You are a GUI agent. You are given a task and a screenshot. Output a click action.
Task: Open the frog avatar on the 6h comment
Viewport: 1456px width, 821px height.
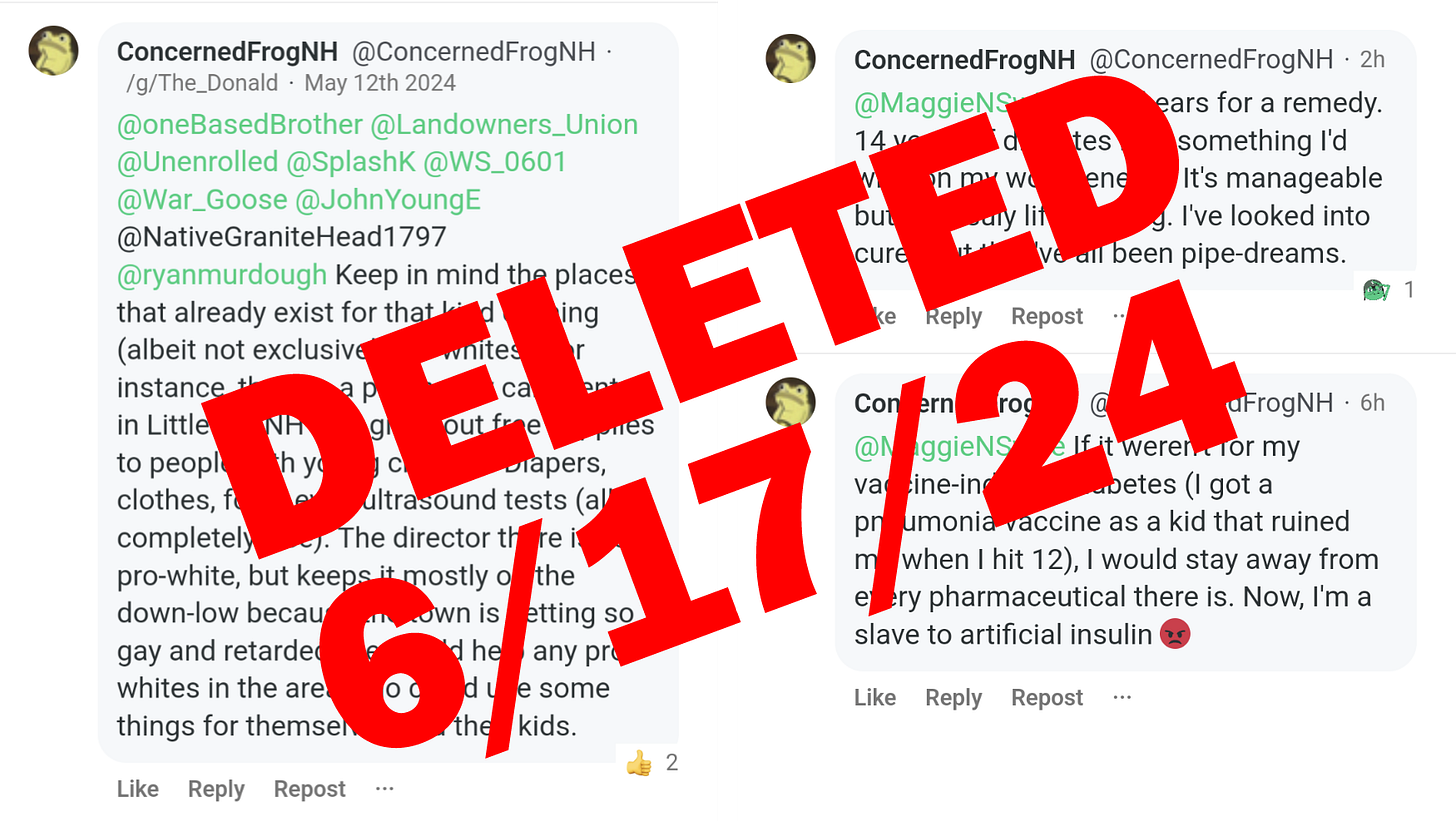point(790,402)
